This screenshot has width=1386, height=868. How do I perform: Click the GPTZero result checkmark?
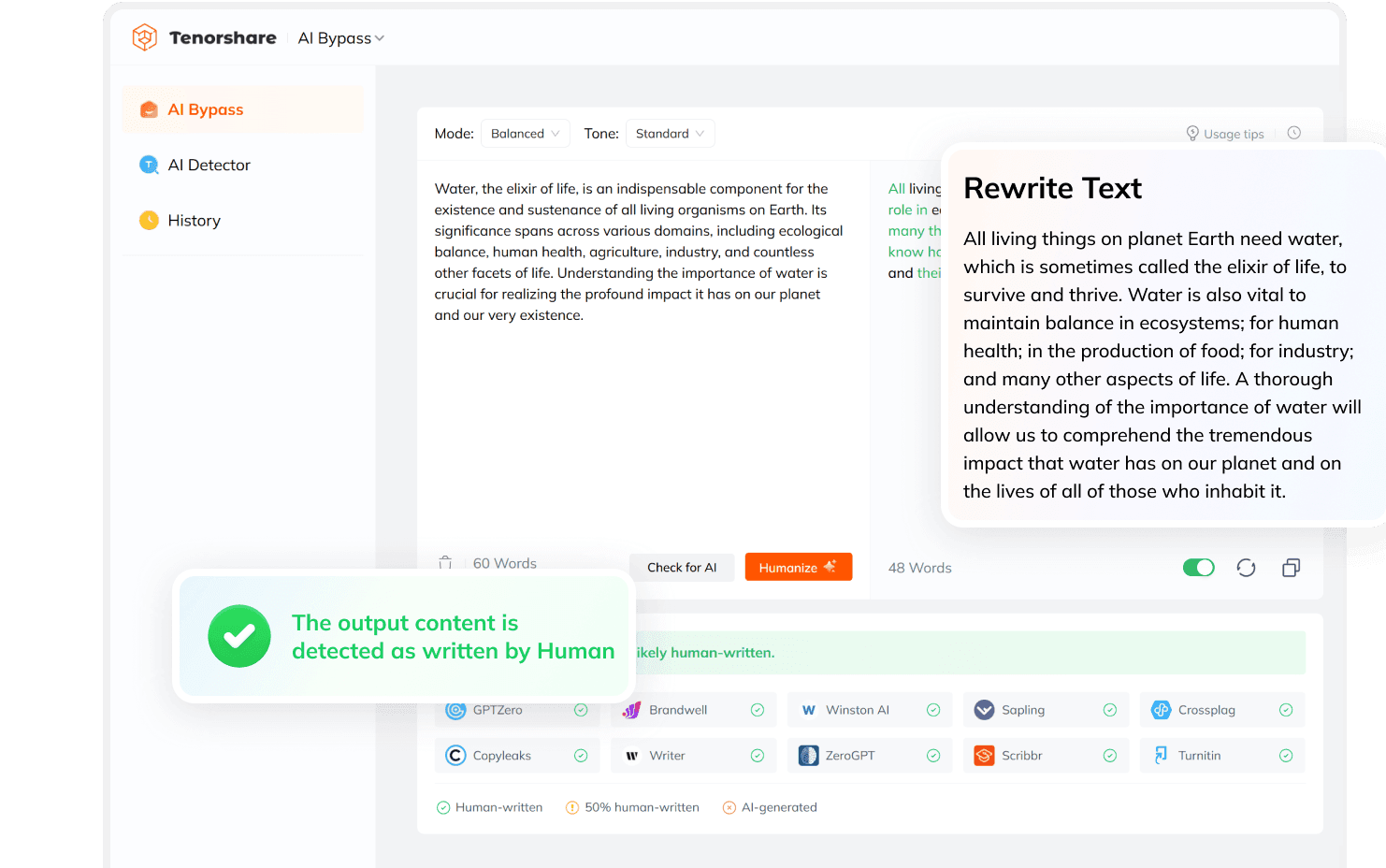(581, 710)
